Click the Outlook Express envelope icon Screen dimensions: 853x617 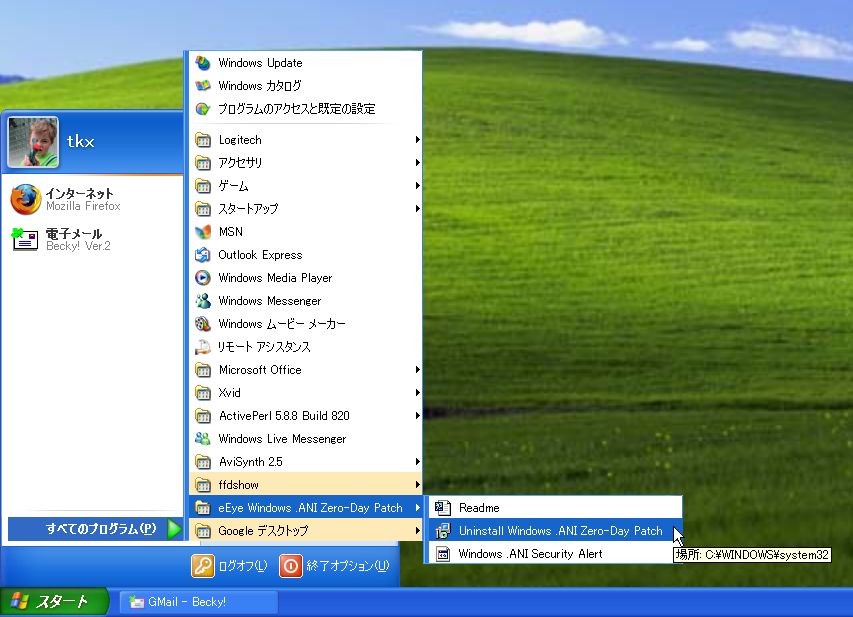pos(203,255)
